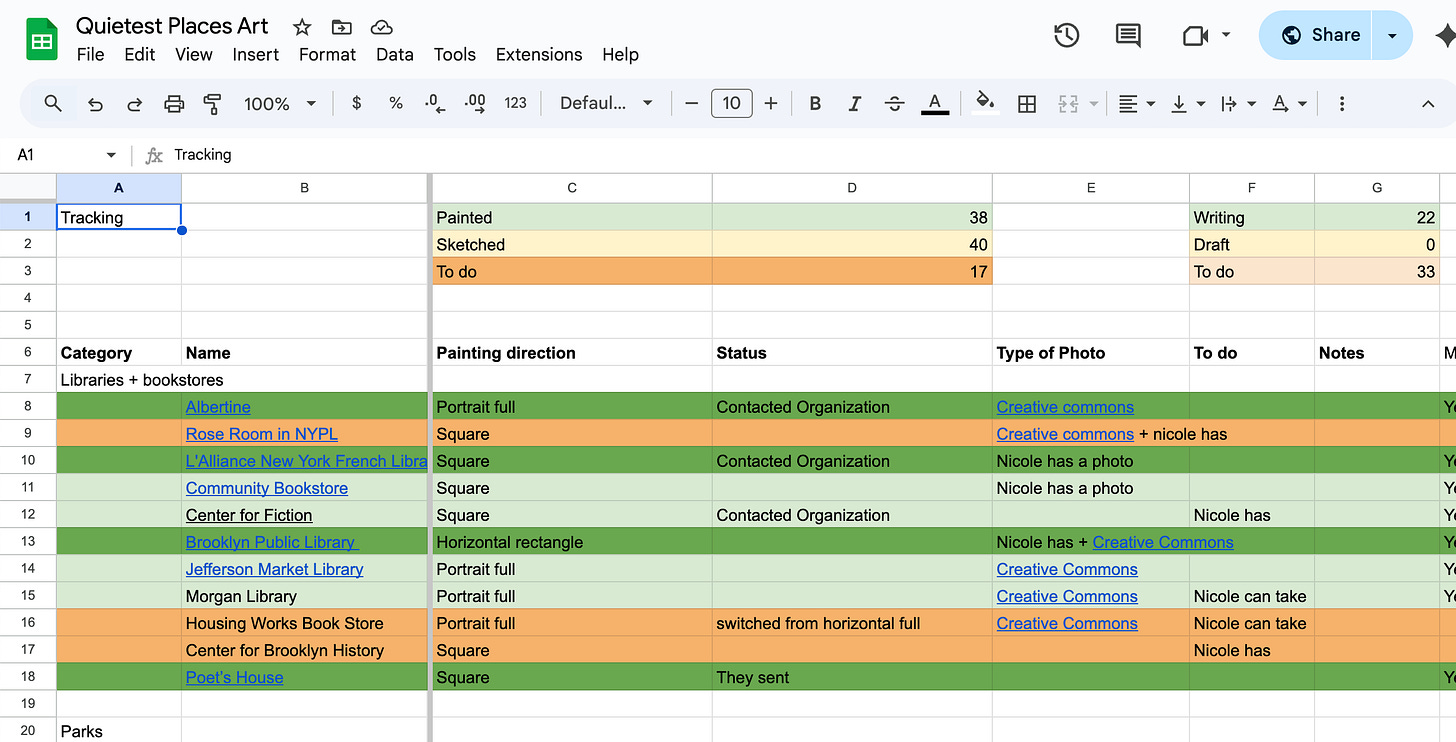Open the three-dot more toolbar options
Image resolution: width=1456 pixels, height=742 pixels.
coord(1342,103)
